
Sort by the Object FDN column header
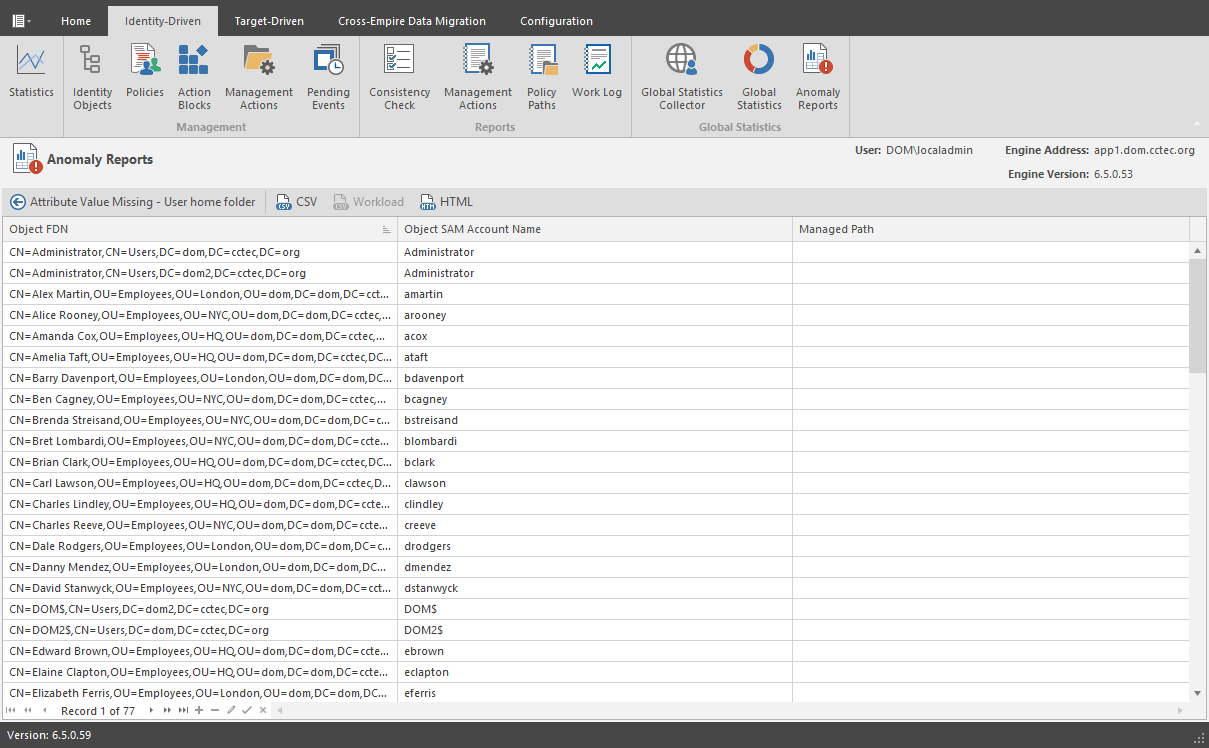pyautogui.click(x=190, y=229)
